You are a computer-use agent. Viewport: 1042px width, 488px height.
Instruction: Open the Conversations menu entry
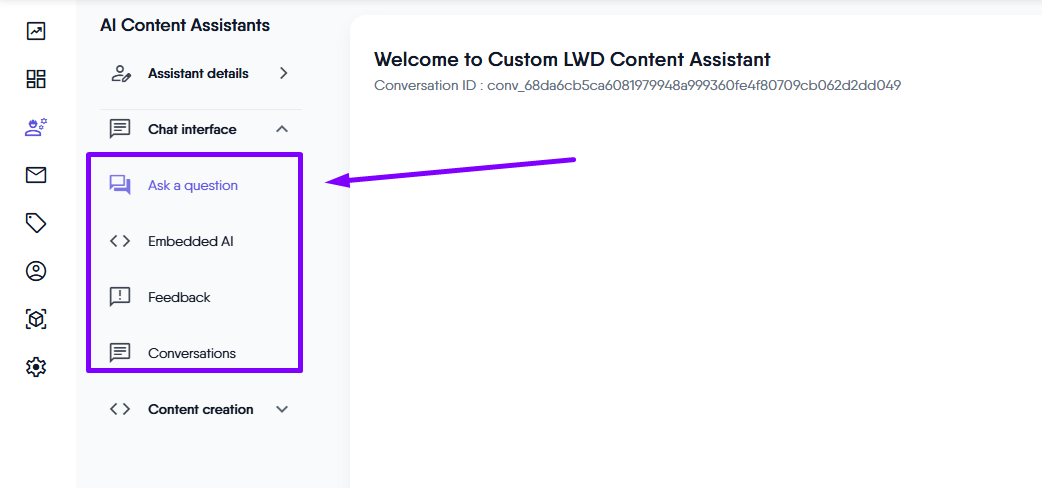pos(192,353)
